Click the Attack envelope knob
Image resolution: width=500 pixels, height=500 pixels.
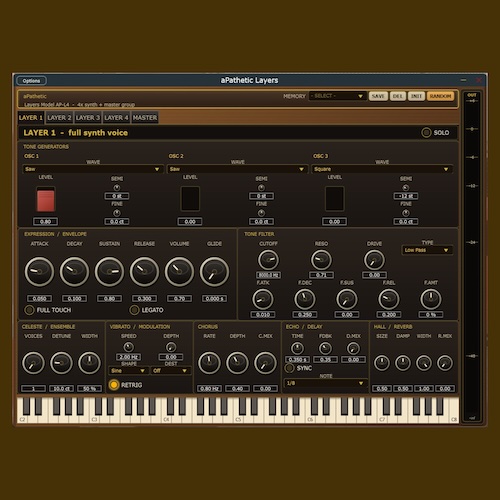[x=39, y=271]
